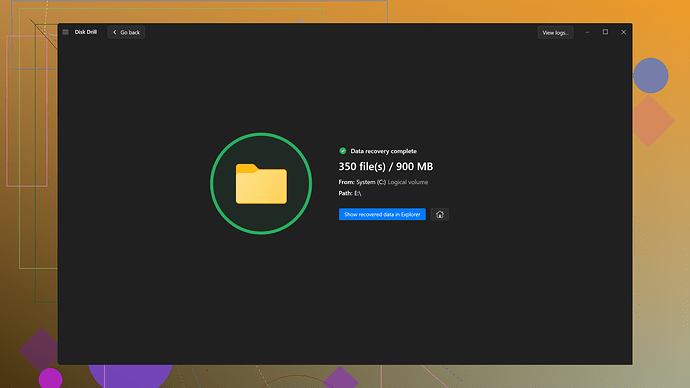This screenshot has height=388, width=690.
Task: Click the "Path: E:\" line
Action: [x=350, y=193]
